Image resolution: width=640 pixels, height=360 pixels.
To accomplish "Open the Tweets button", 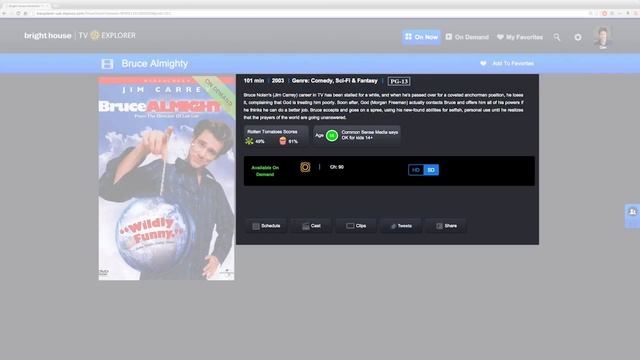I will pos(401,226).
